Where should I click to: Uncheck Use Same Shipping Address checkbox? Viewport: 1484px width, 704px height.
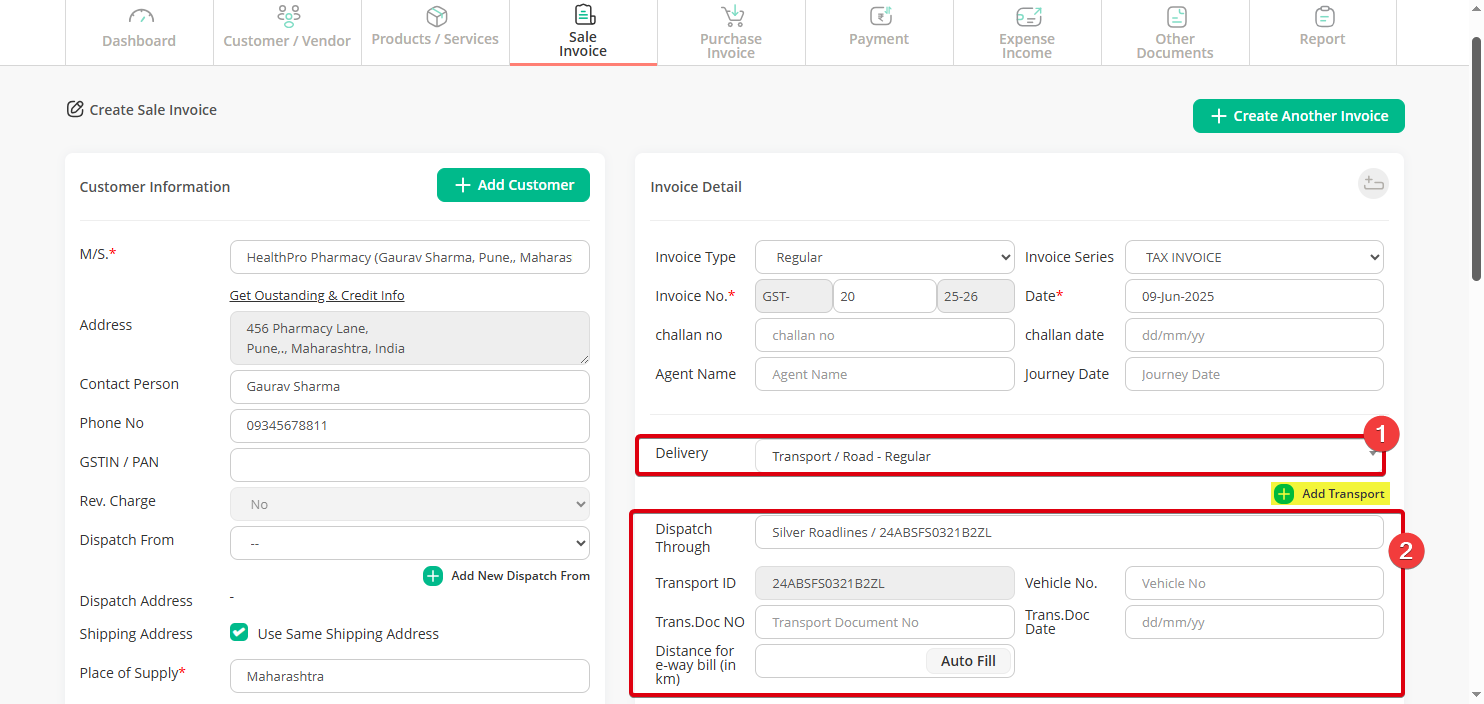pos(239,632)
